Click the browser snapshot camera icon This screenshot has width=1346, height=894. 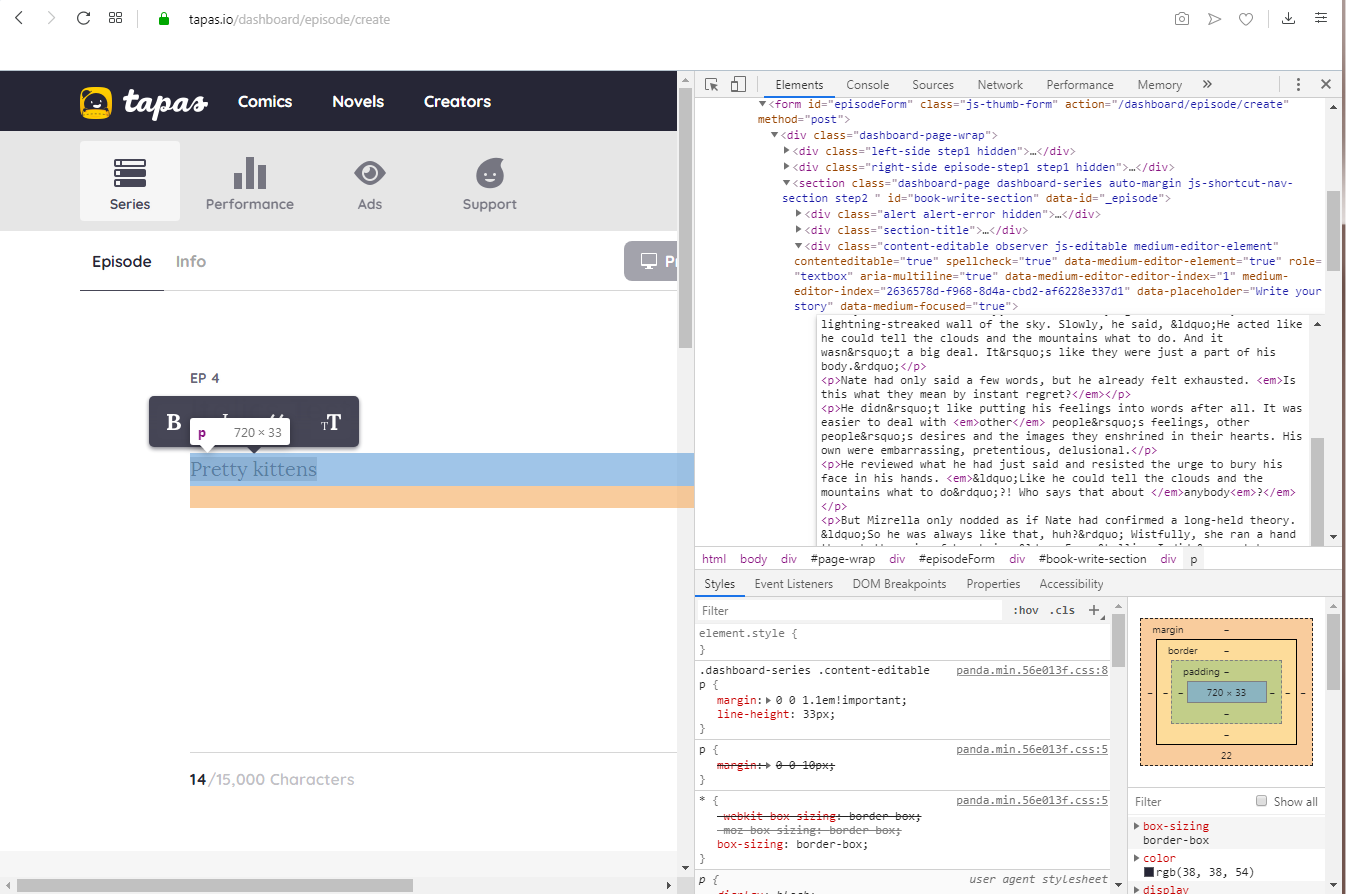point(1182,19)
